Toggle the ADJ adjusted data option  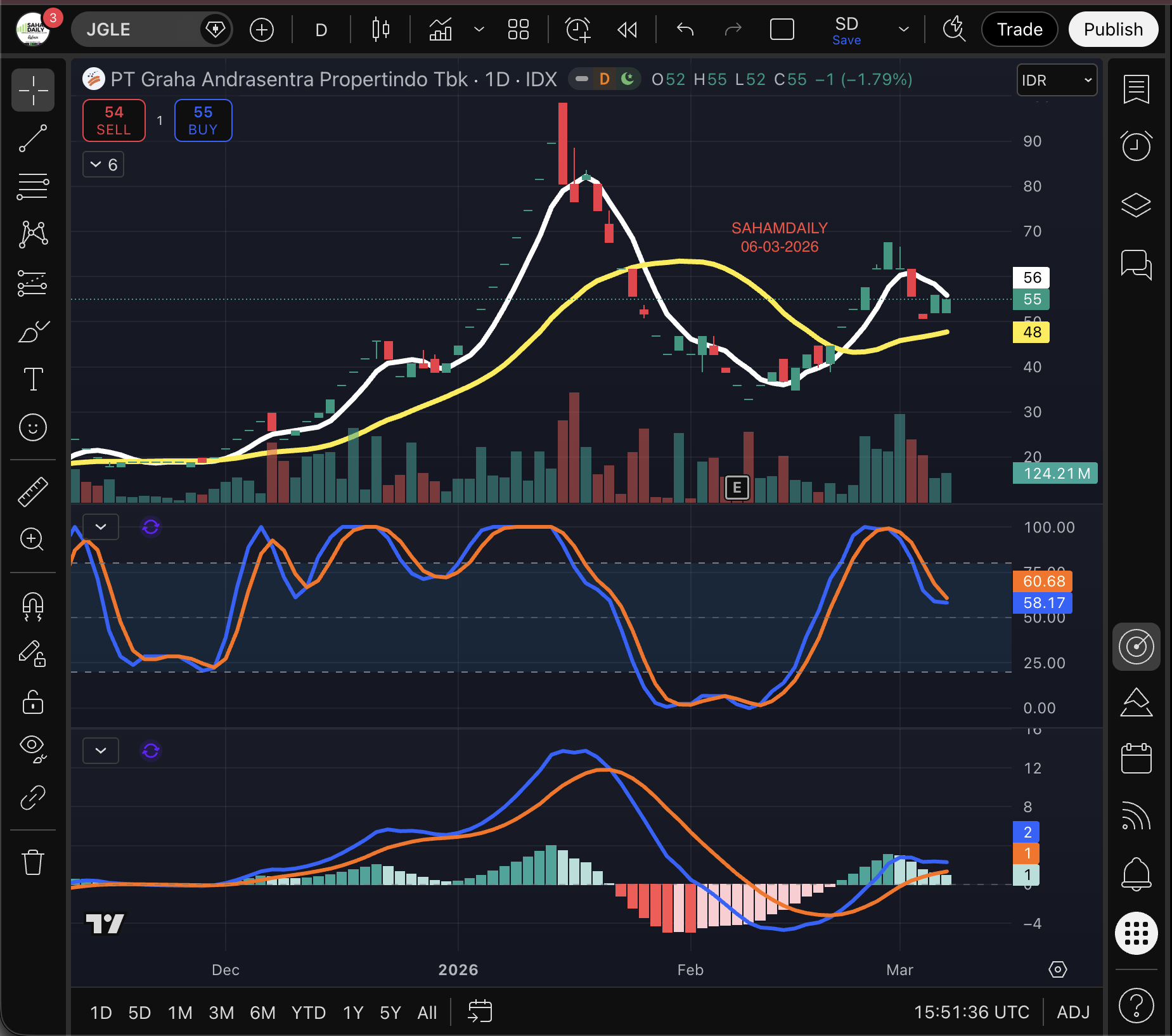pyautogui.click(x=1072, y=1012)
